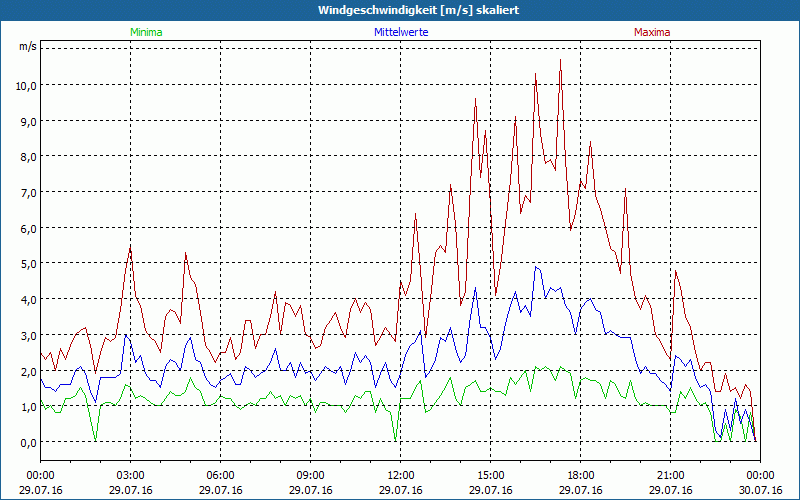Click the 5,0 y-axis value
The image size is (800, 500).
point(28,264)
